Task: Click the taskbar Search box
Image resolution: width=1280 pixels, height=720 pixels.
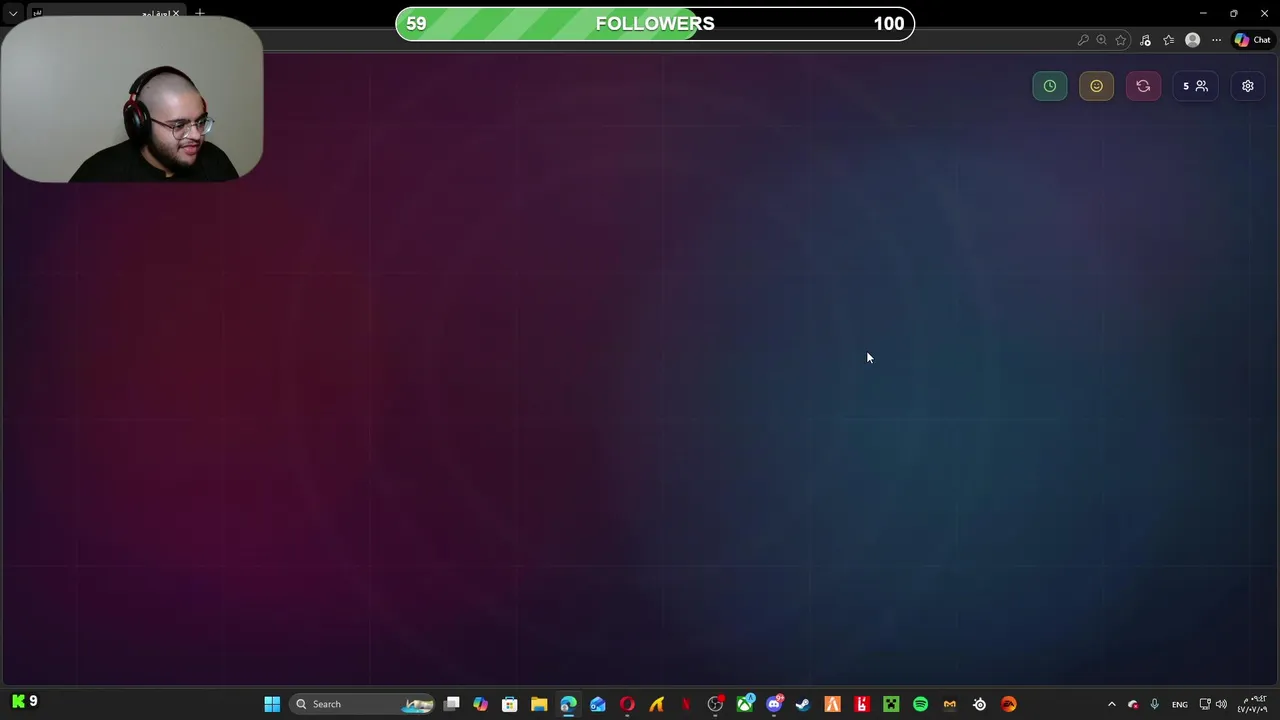Action: 363,704
